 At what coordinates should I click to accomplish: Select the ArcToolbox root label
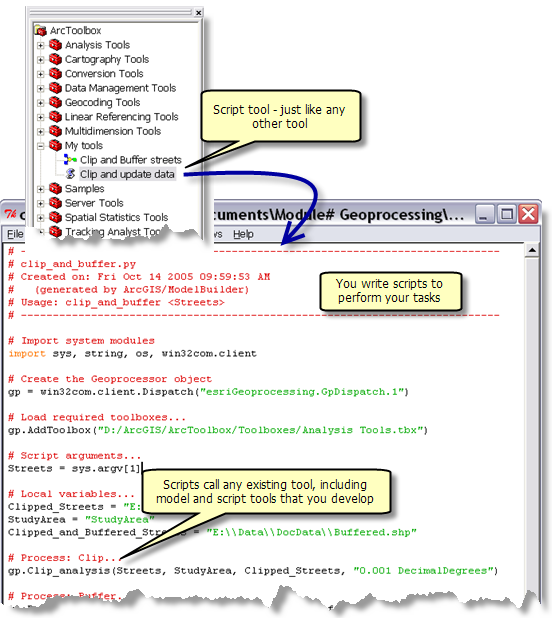75,30
